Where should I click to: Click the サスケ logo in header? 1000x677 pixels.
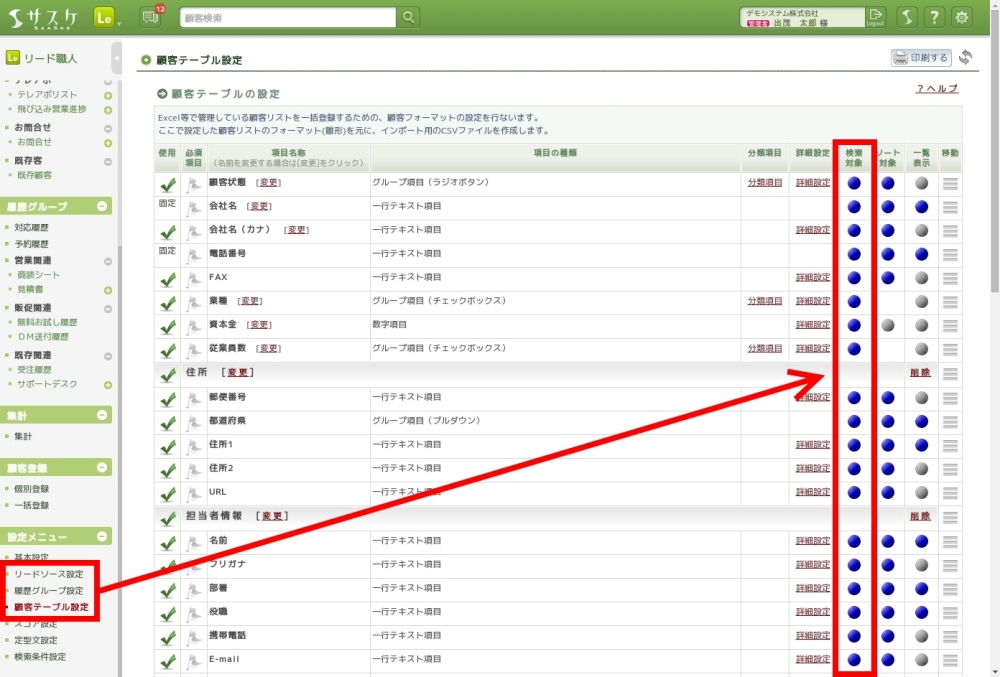pyautogui.click(x=44, y=17)
